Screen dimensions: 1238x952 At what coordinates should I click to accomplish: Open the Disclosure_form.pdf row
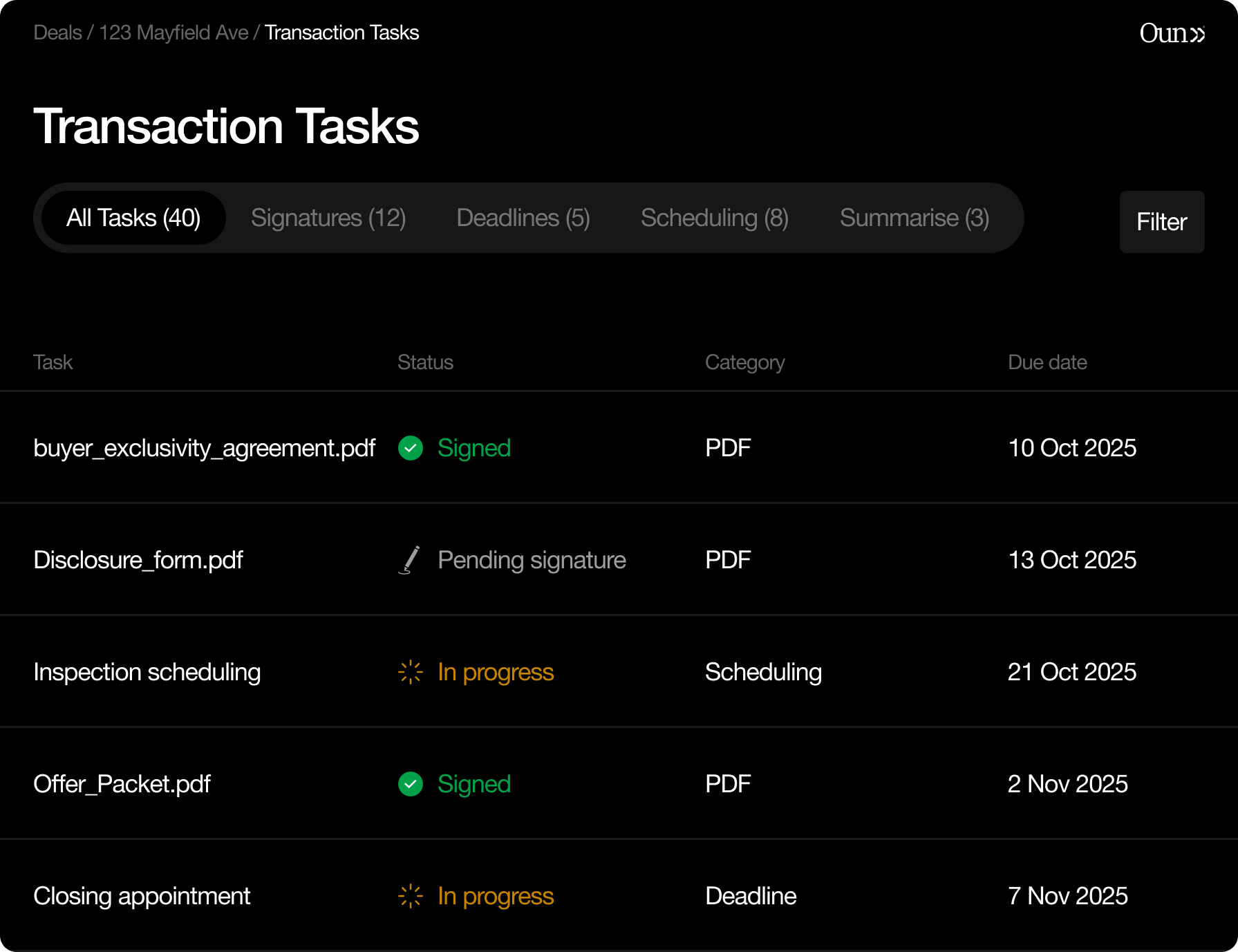point(138,560)
